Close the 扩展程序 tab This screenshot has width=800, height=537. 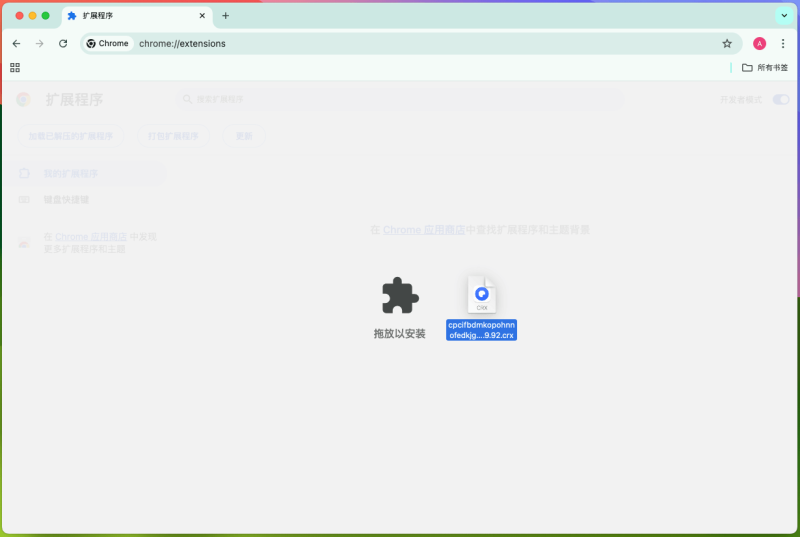202,16
